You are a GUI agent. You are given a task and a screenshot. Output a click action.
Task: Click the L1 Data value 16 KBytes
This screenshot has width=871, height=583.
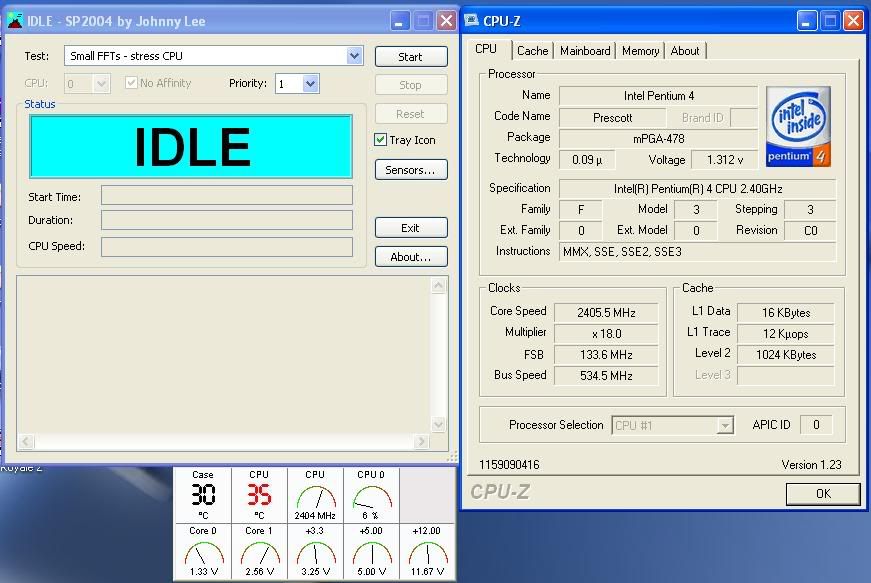[785, 313]
